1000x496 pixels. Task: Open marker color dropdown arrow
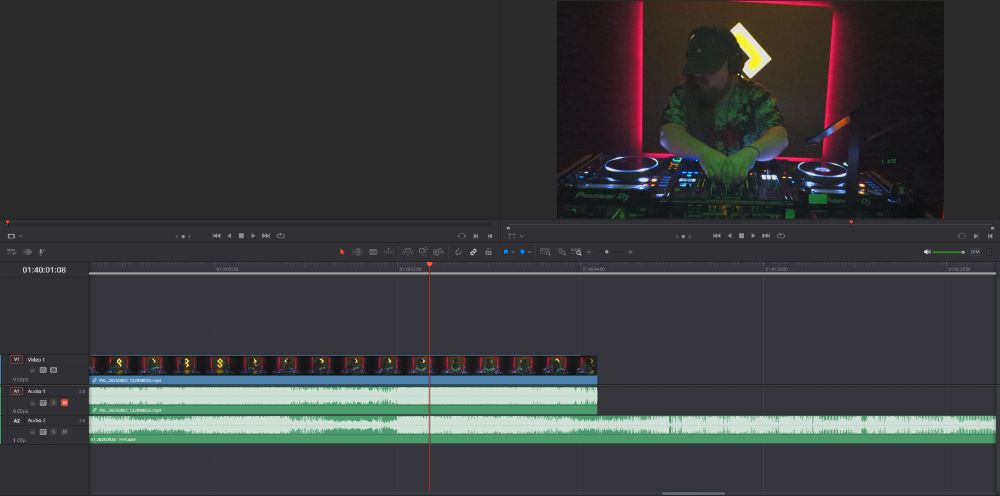coord(529,252)
